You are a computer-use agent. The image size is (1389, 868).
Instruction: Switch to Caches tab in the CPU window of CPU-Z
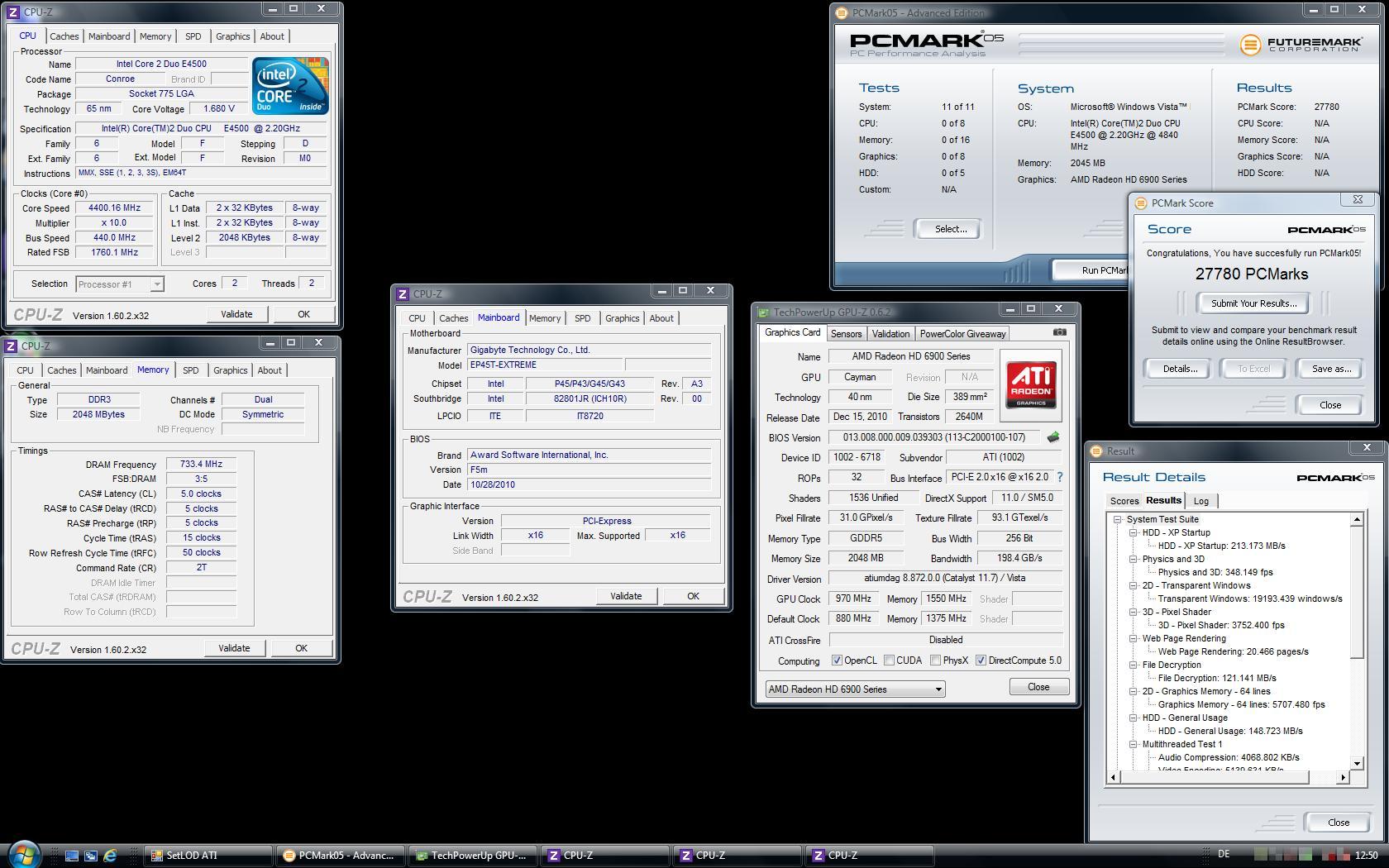64,36
